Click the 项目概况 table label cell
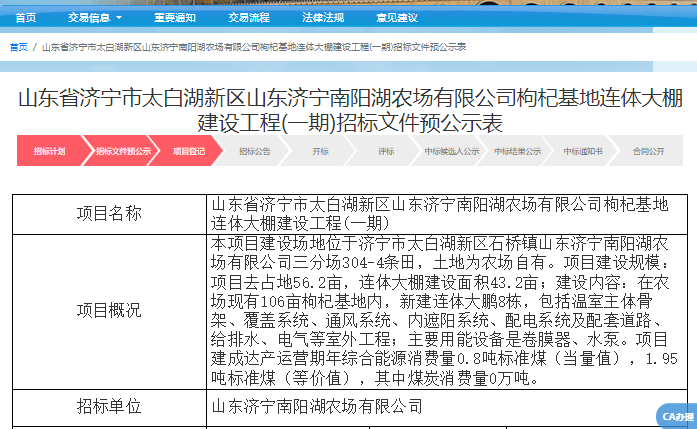The width and height of the screenshot is (697, 429). (x=109, y=311)
